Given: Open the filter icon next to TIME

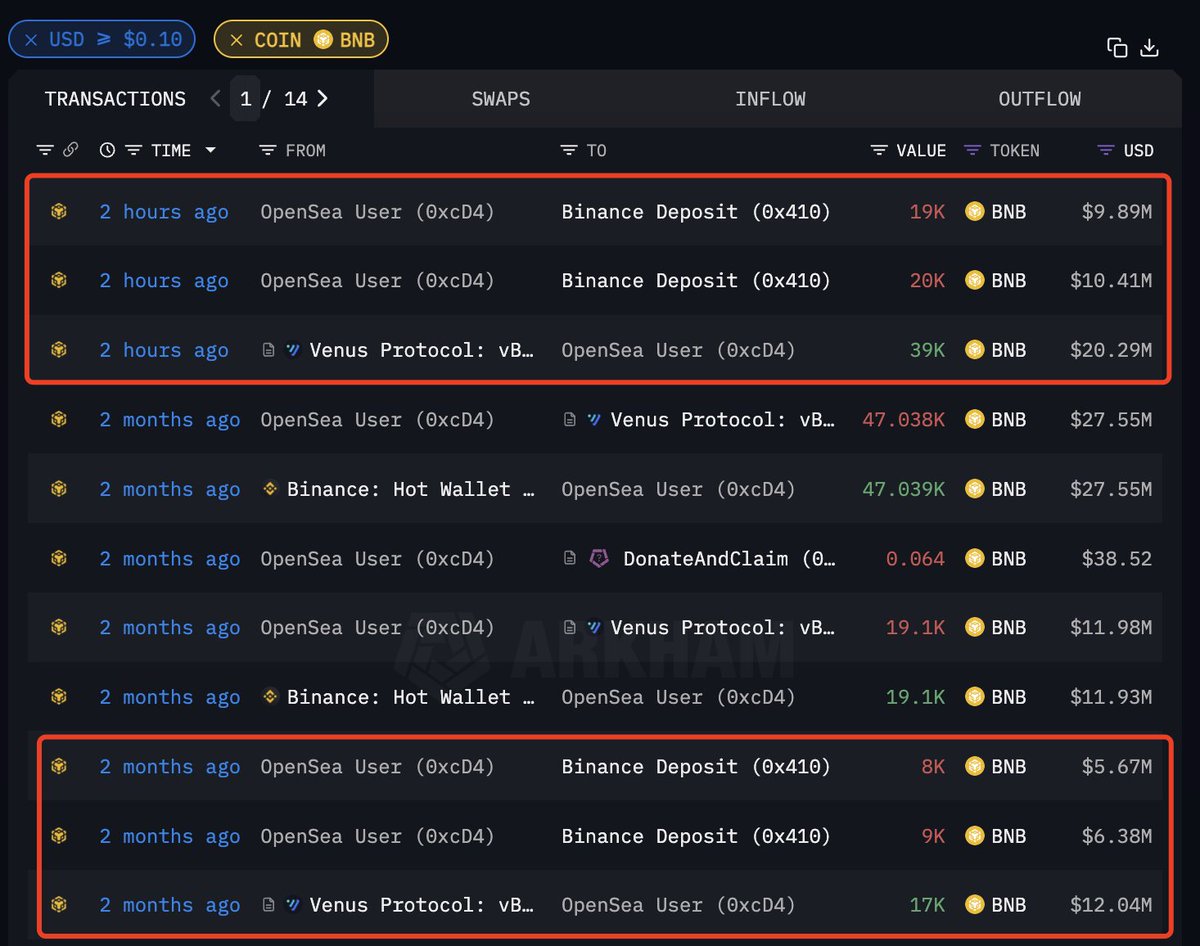Looking at the screenshot, I should (134, 150).
